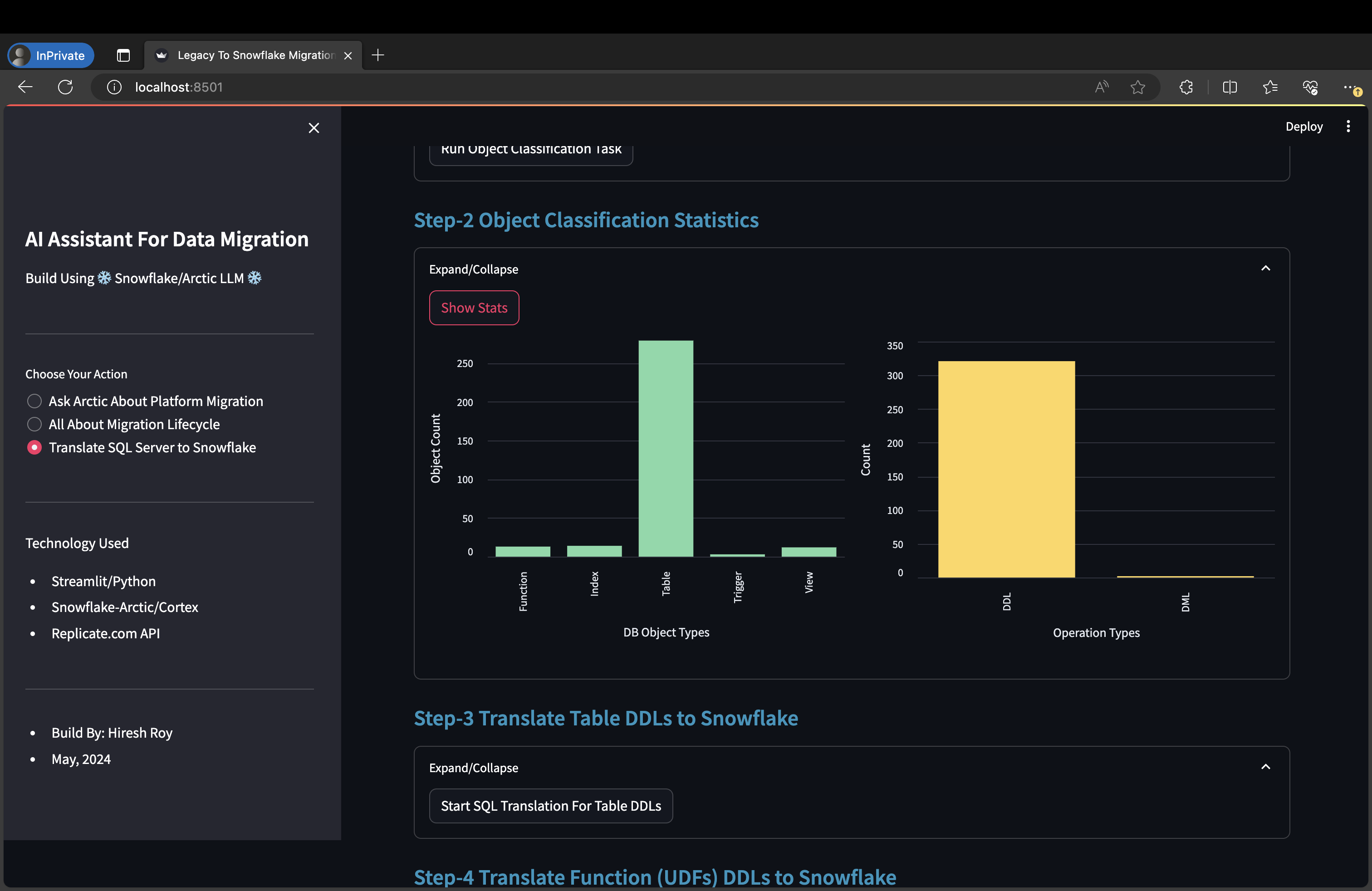Click Start SQL Translation For Table DDLs
Screen dimensions: 1372x891
coord(550,806)
